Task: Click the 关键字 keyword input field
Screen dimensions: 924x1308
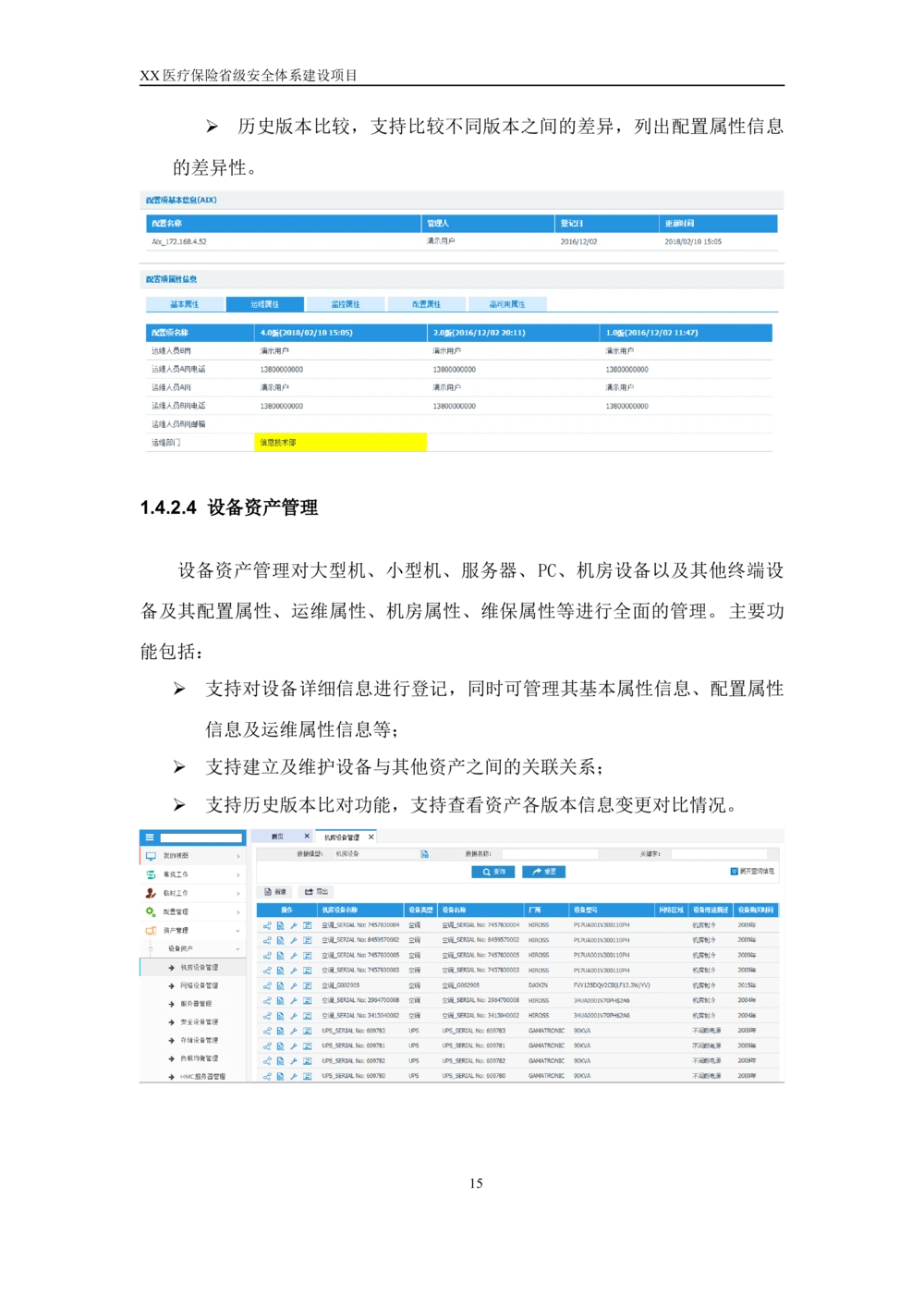Action: tap(719, 854)
